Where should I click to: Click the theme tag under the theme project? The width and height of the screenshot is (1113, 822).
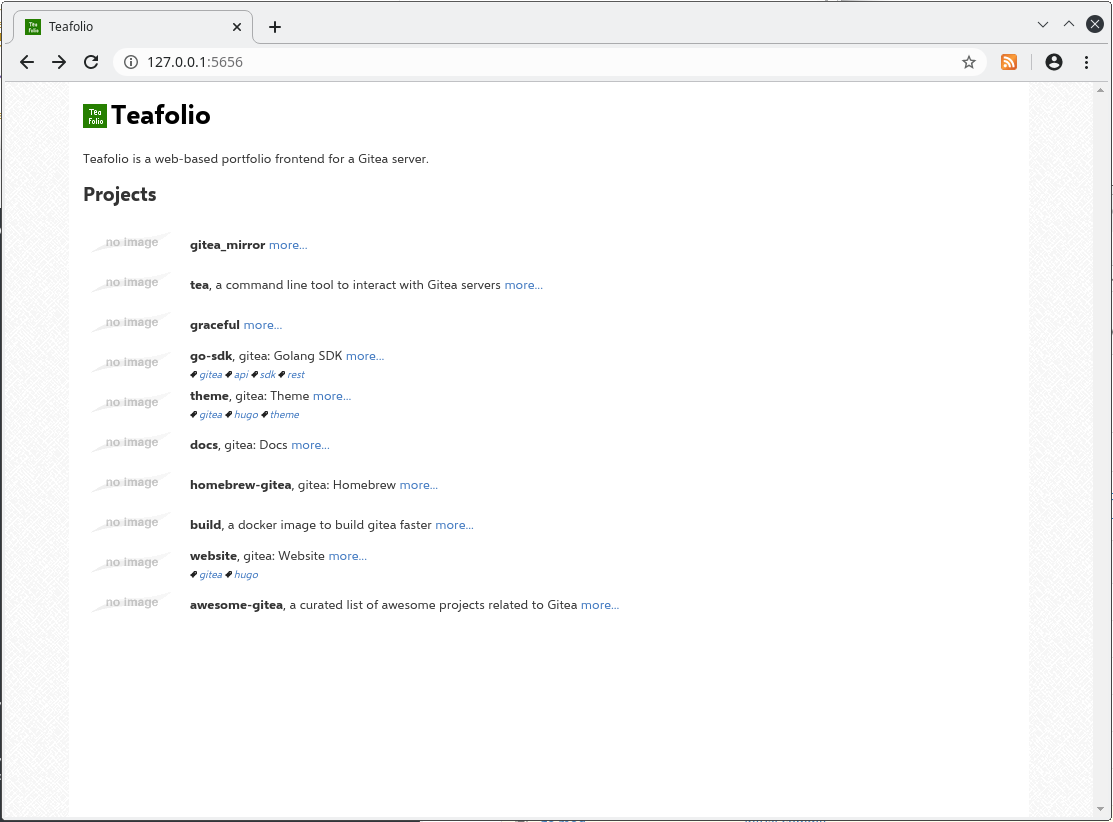tap(285, 415)
